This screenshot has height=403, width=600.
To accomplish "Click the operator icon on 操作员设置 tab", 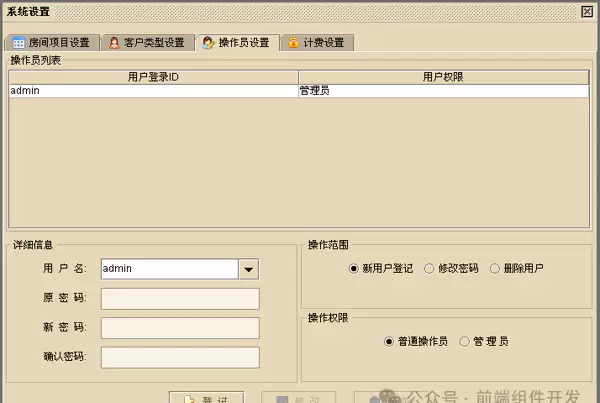I will pyautogui.click(x=208, y=43).
